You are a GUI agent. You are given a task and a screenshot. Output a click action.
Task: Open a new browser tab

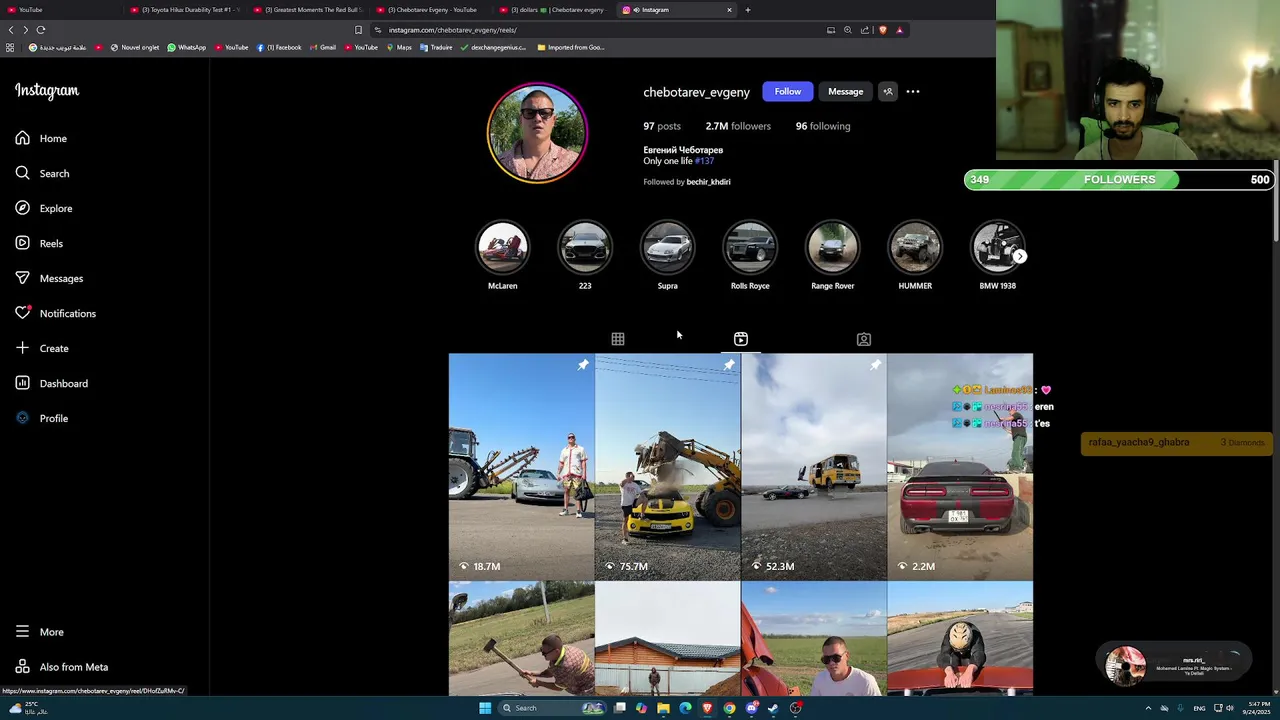(748, 10)
